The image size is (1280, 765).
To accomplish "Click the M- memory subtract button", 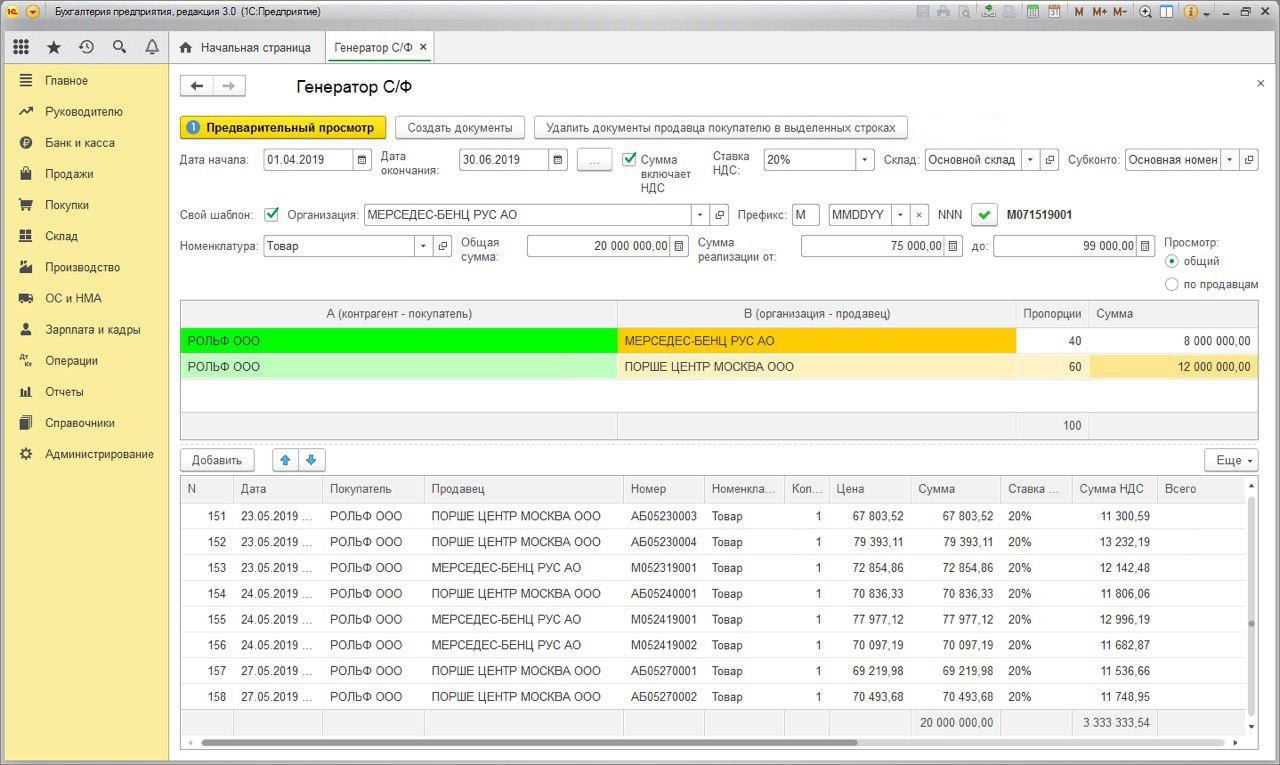I will 1120,12.
